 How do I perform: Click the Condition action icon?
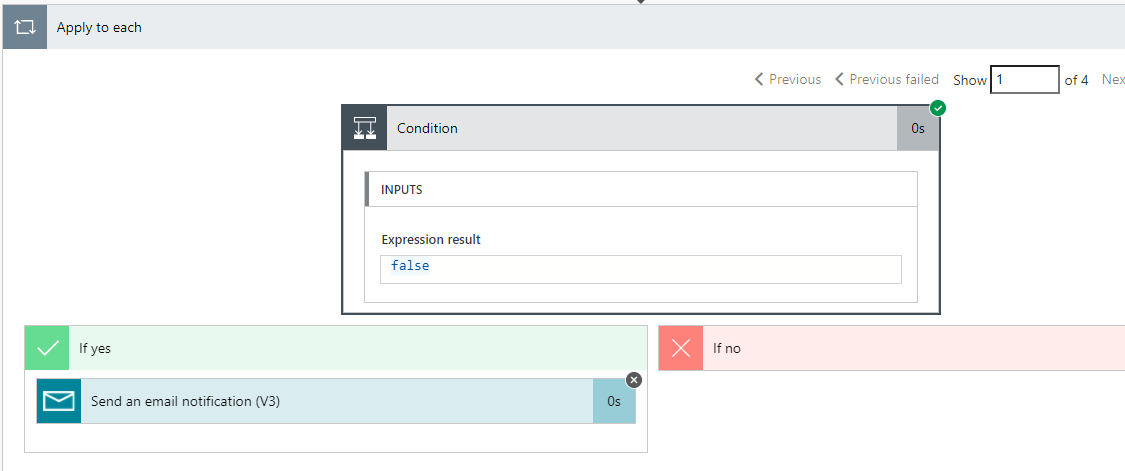coord(365,128)
